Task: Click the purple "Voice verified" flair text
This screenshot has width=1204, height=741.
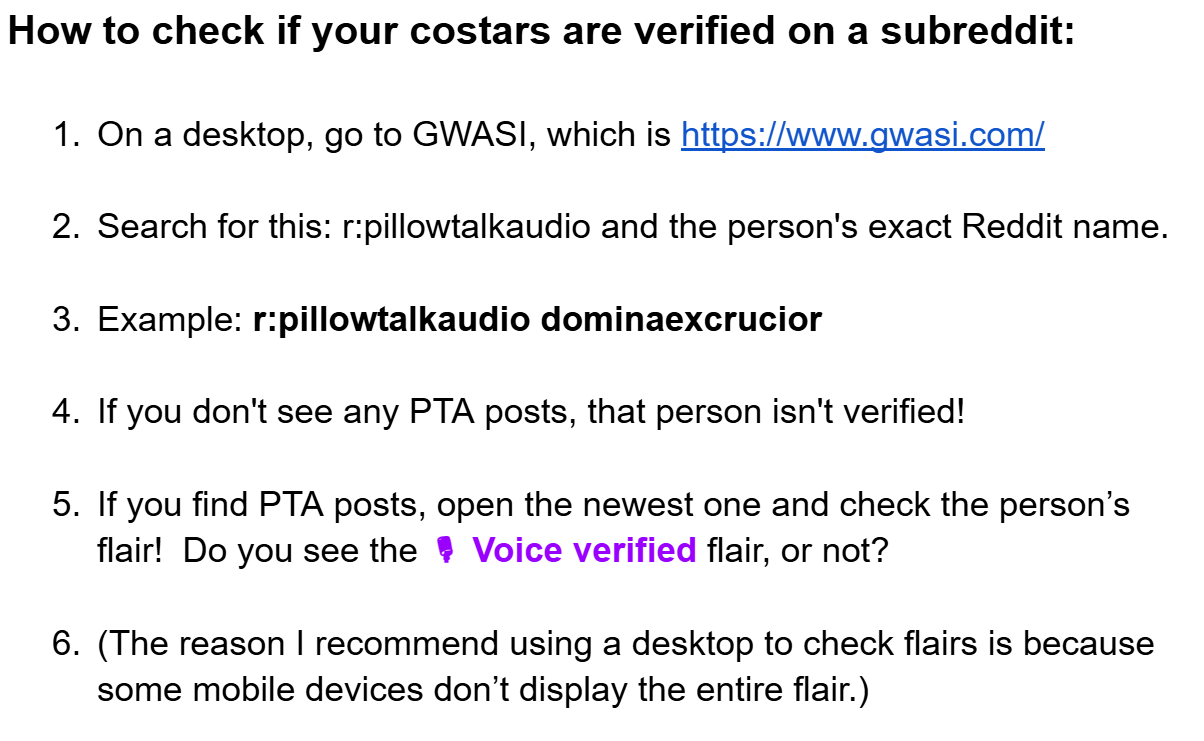Action: (x=584, y=550)
